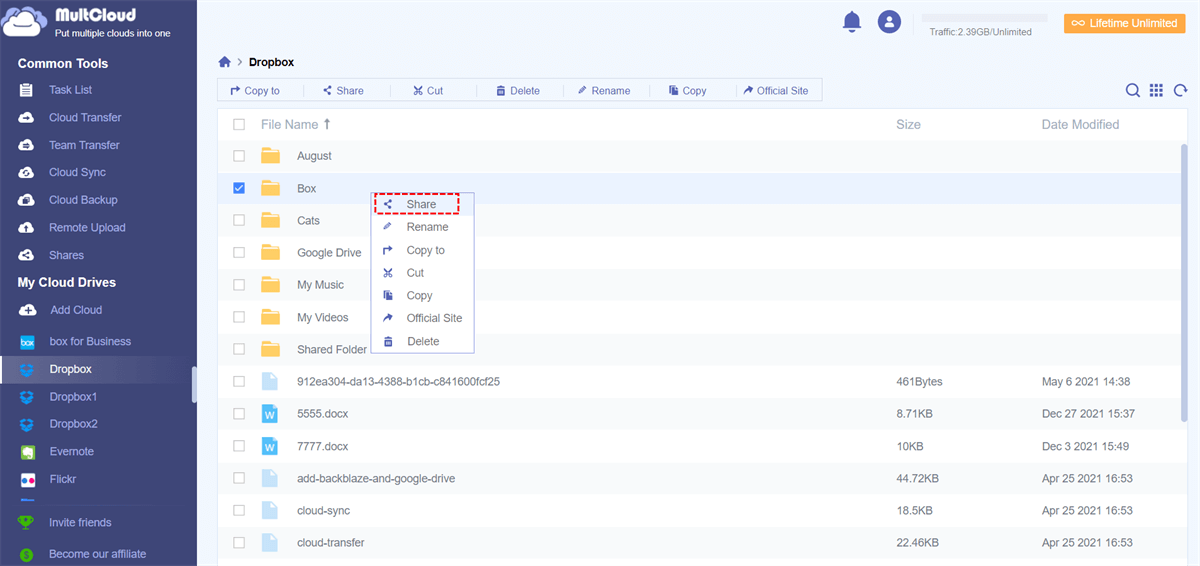
Task: Toggle the select-all files checkbox
Action: tap(239, 125)
